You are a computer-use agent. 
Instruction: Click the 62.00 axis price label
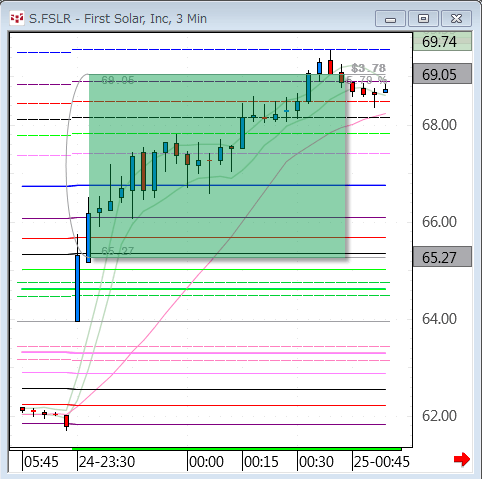[x=439, y=416]
